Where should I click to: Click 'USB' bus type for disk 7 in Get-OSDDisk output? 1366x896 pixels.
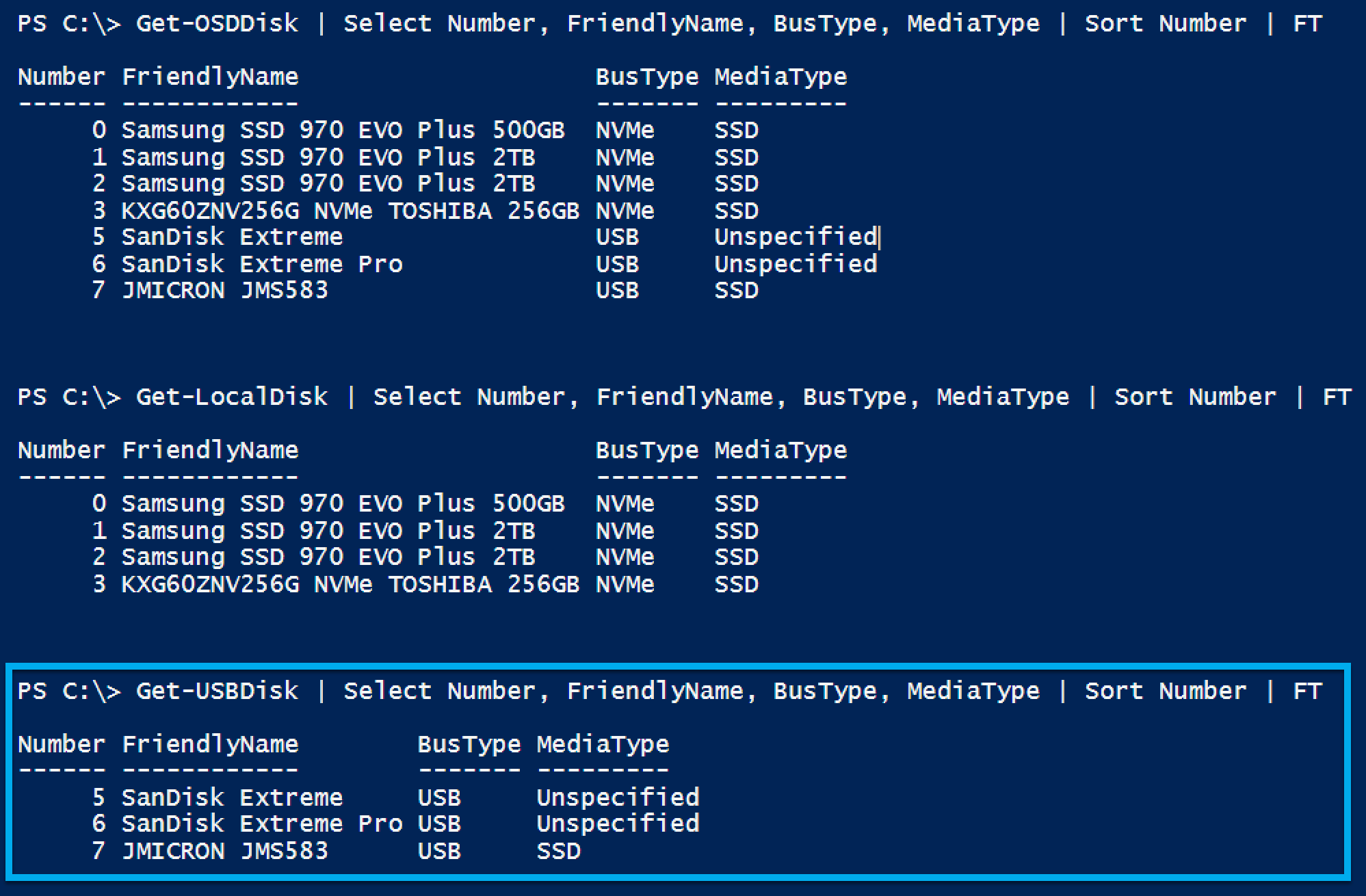[x=617, y=290]
